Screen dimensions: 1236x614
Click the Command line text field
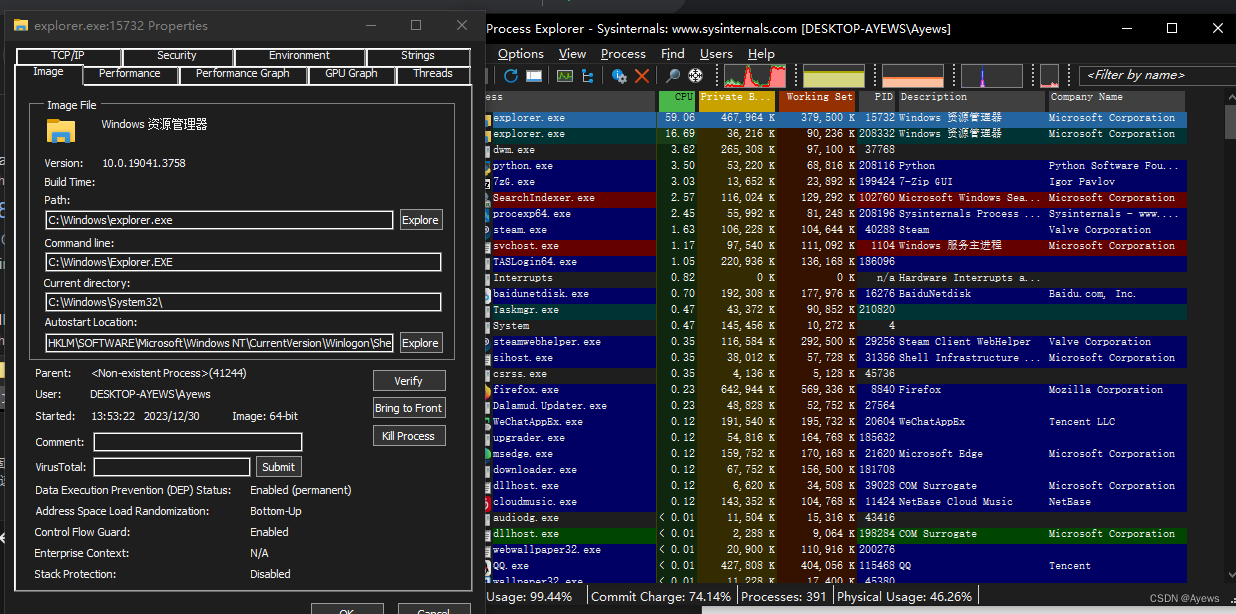click(243, 262)
